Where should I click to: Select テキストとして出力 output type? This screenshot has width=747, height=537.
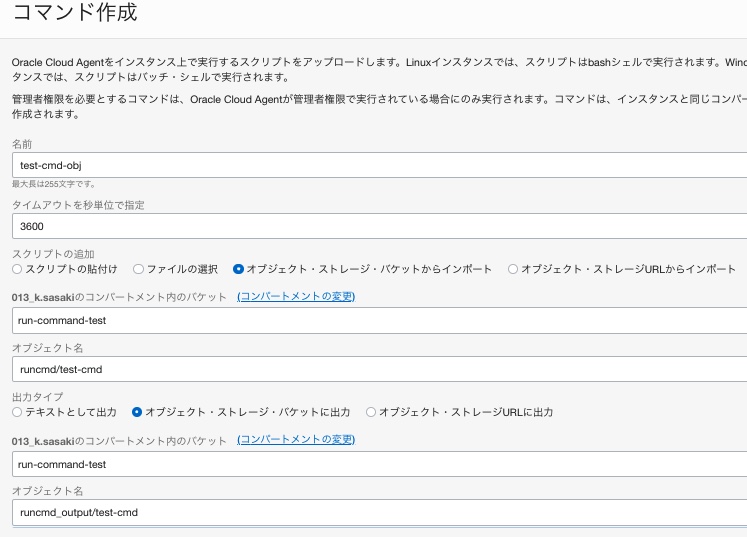[x=17, y=412]
